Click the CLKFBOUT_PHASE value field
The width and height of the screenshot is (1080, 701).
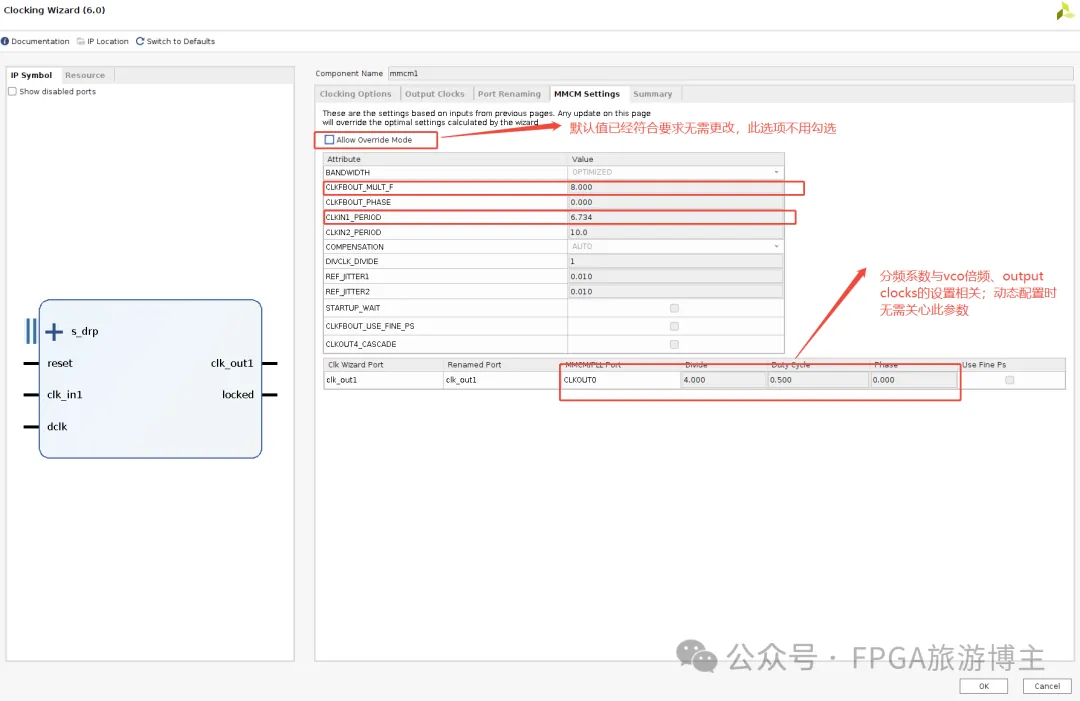[x=676, y=202]
